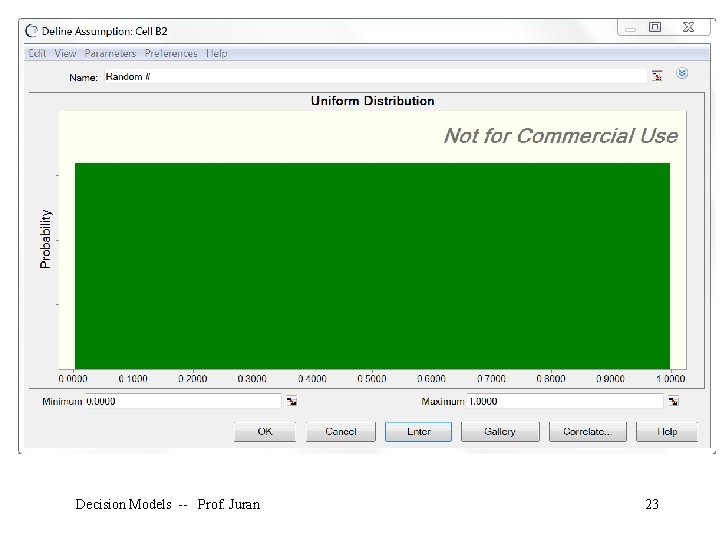Click cell reference icon beside Minimum field
720x540 pixels.
pyautogui.click(x=292, y=401)
